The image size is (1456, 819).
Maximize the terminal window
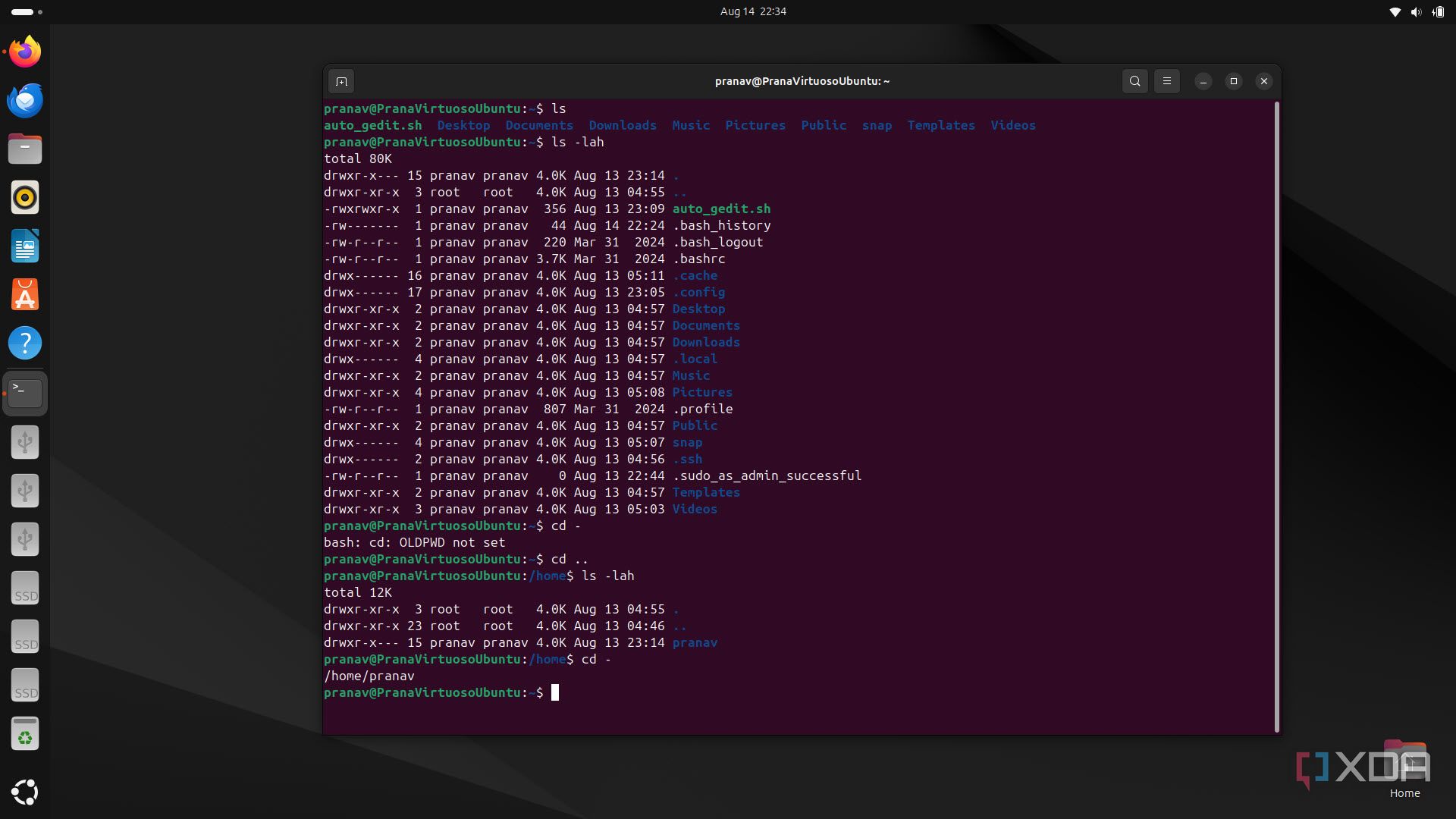tap(1233, 81)
